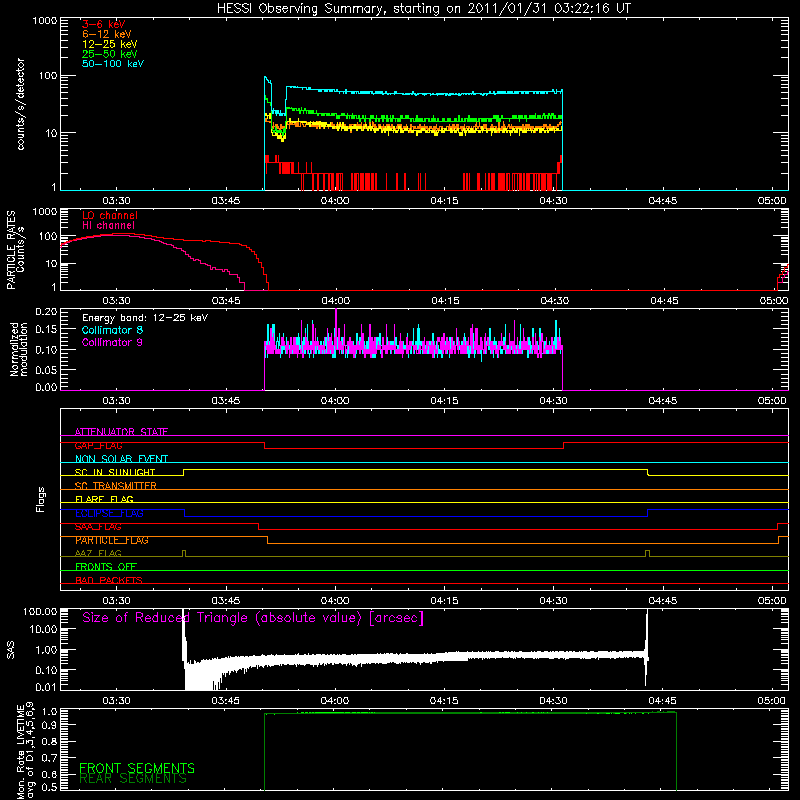Click the 'PARTICLE_FLAG' orange label

click(112, 540)
